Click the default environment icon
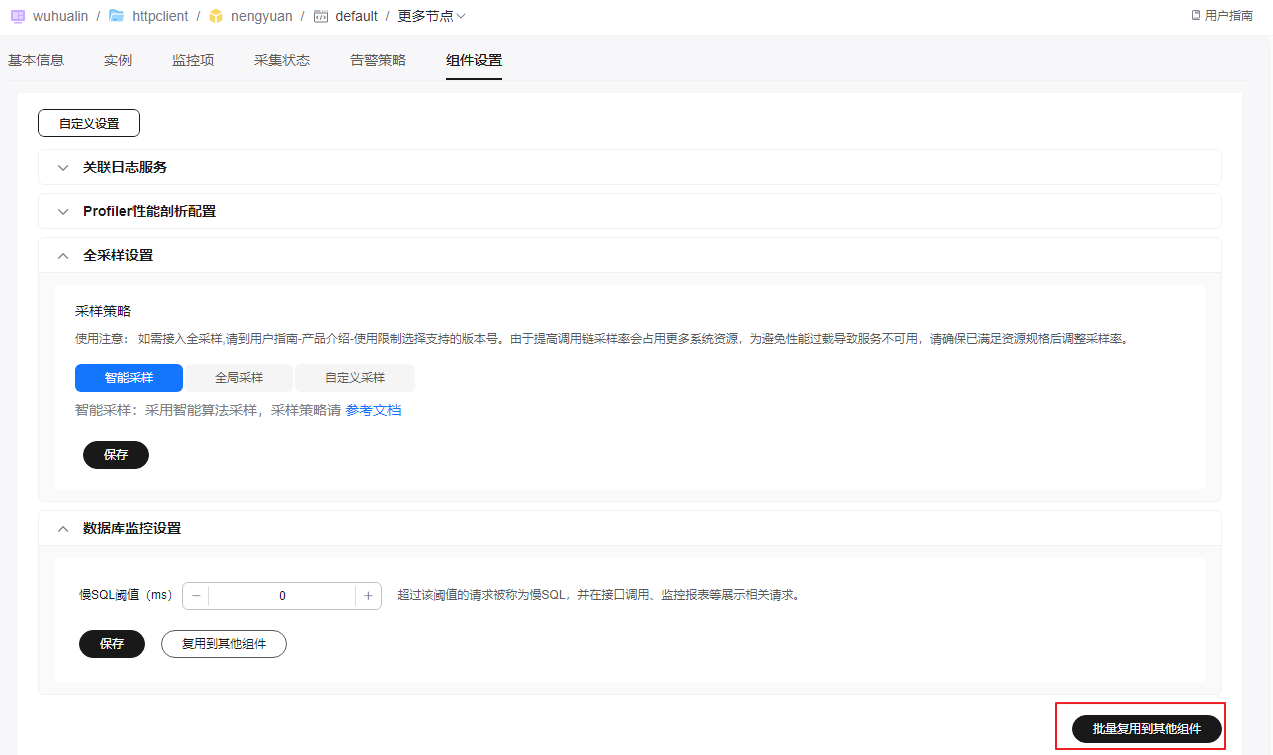 (x=320, y=16)
